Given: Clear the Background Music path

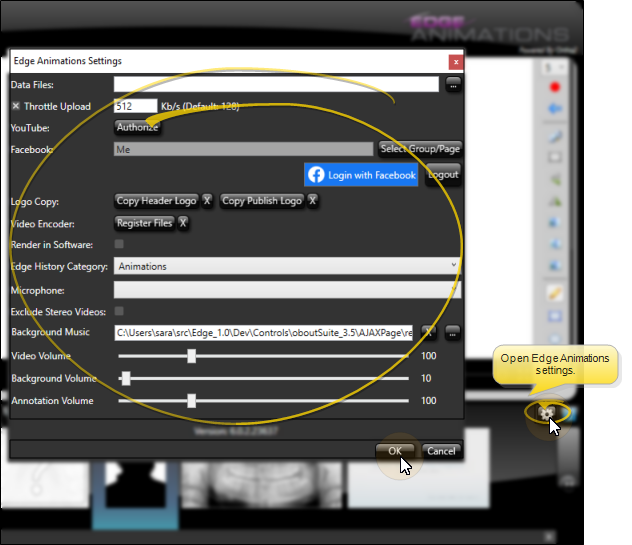Looking at the screenshot, I should pyautogui.click(x=428, y=332).
